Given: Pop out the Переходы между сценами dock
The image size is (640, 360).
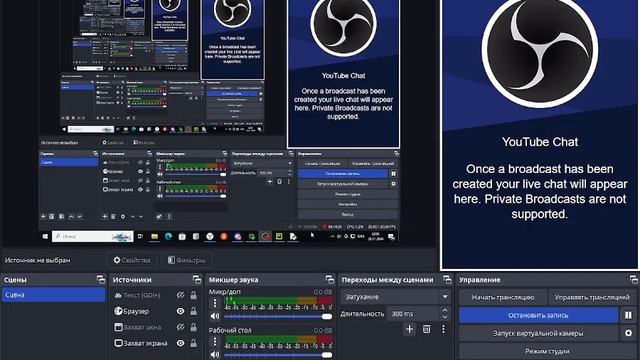Looking at the screenshot, I should 447,280.
